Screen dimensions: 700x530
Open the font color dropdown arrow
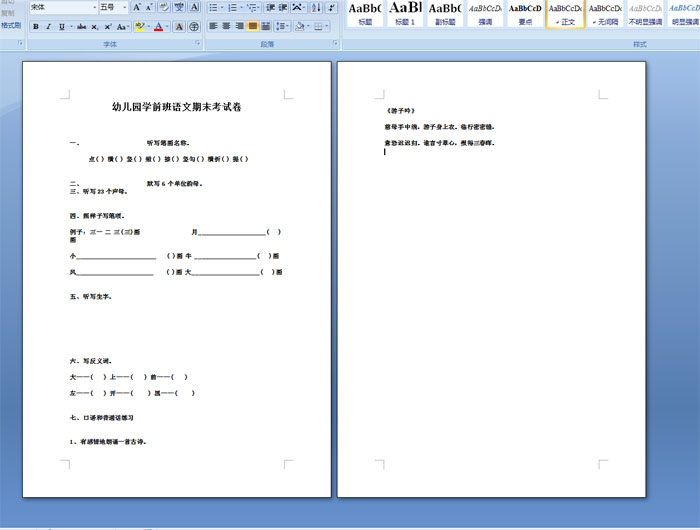tap(167, 27)
